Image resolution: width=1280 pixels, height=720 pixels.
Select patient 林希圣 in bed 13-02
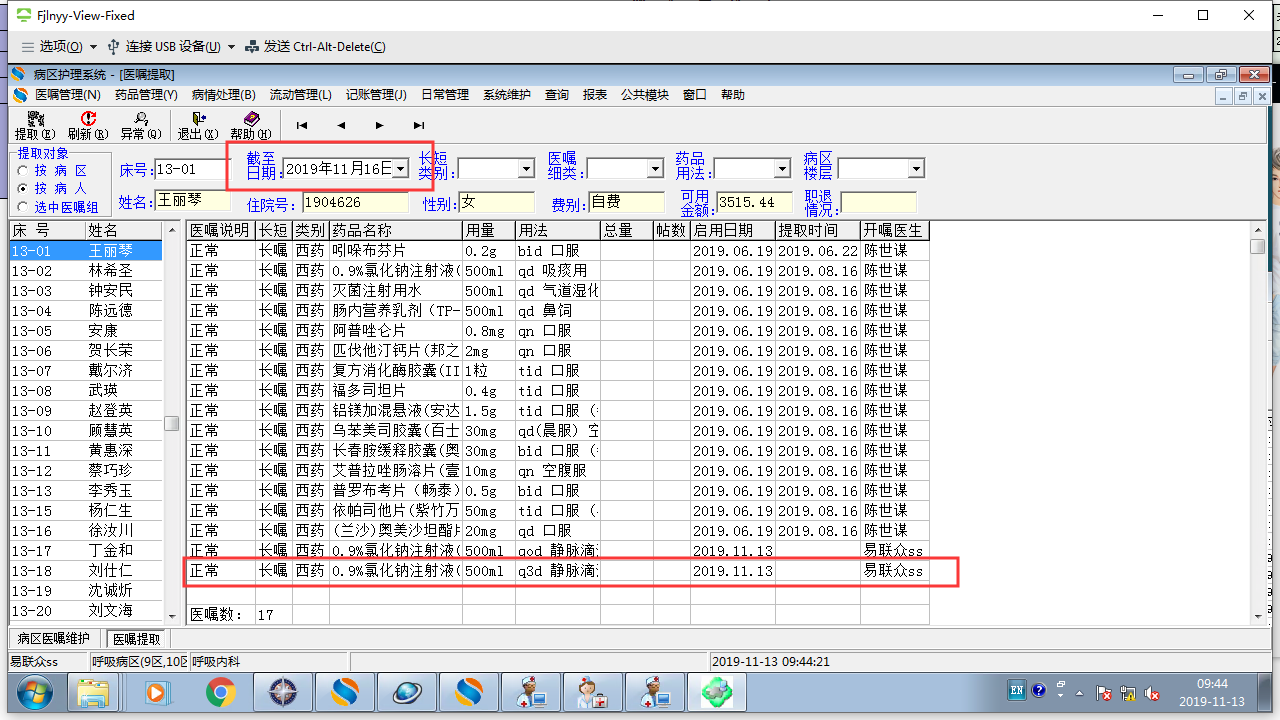pos(86,271)
